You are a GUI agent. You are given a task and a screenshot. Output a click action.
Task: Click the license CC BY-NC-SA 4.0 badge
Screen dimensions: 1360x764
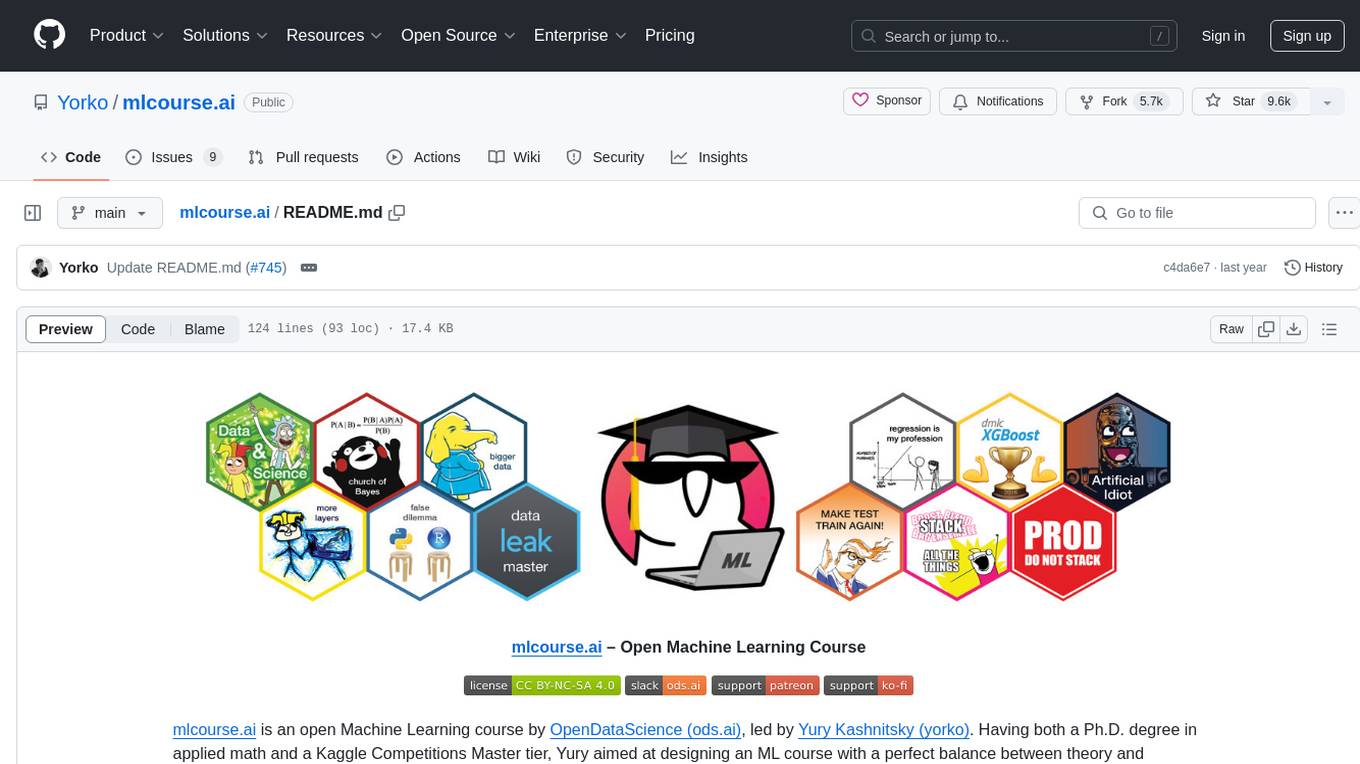pyautogui.click(x=542, y=685)
